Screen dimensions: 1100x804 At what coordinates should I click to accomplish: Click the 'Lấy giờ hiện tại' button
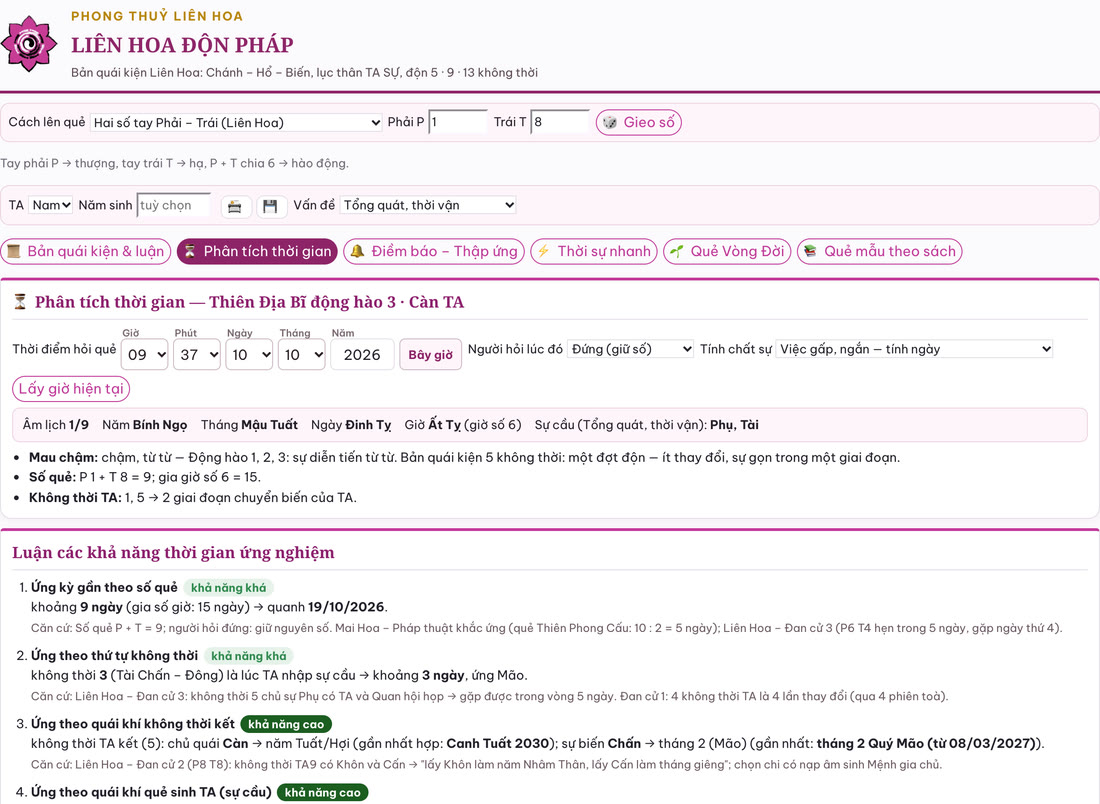click(x=71, y=389)
